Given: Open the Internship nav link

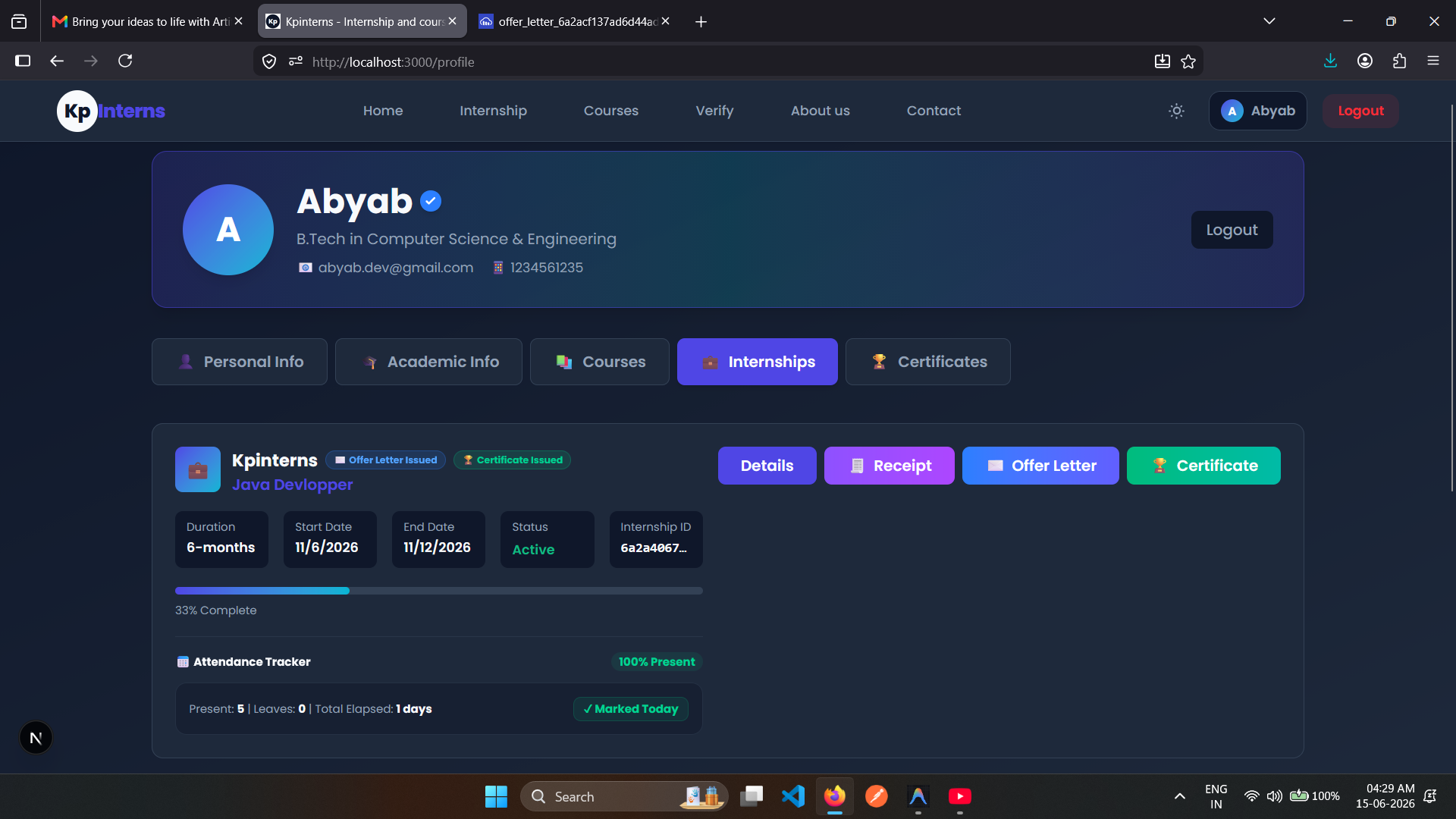Looking at the screenshot, I should [493, 111].
